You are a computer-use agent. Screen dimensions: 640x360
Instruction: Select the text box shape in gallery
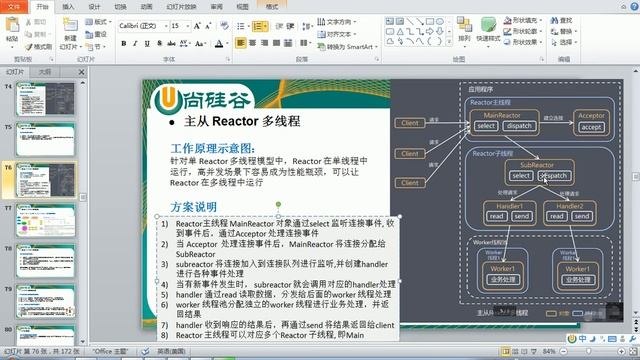390,21
